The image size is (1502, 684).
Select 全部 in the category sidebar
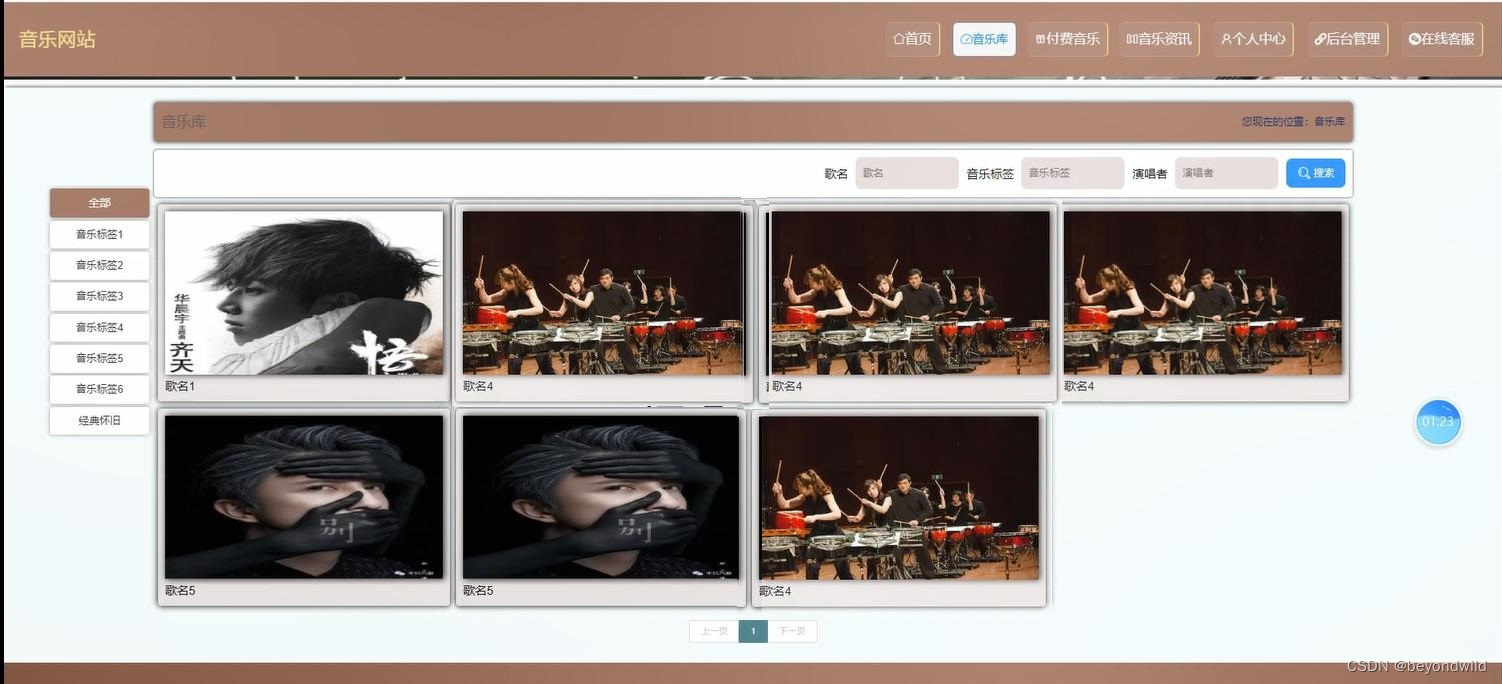tap(99, 202)
